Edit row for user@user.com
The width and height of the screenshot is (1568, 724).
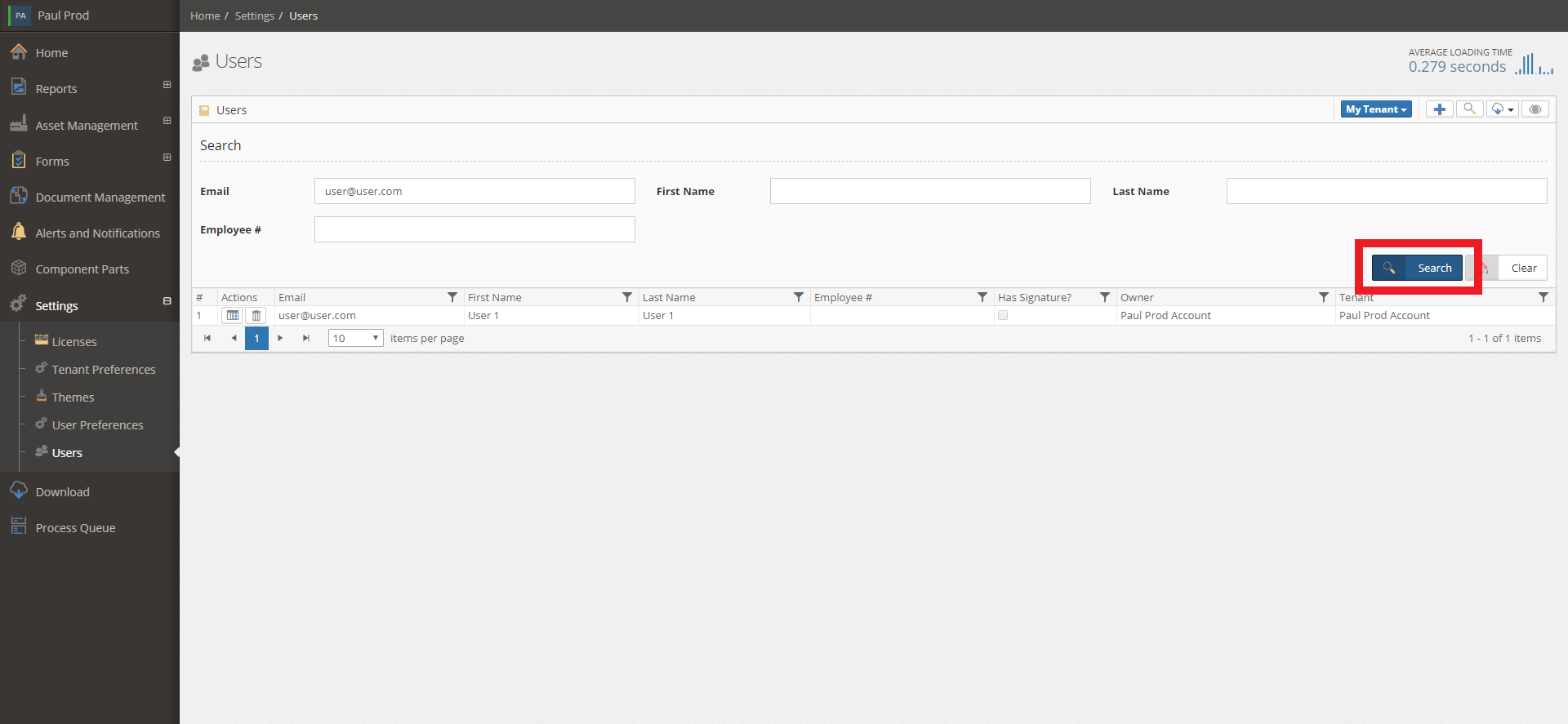click(232, 316)
